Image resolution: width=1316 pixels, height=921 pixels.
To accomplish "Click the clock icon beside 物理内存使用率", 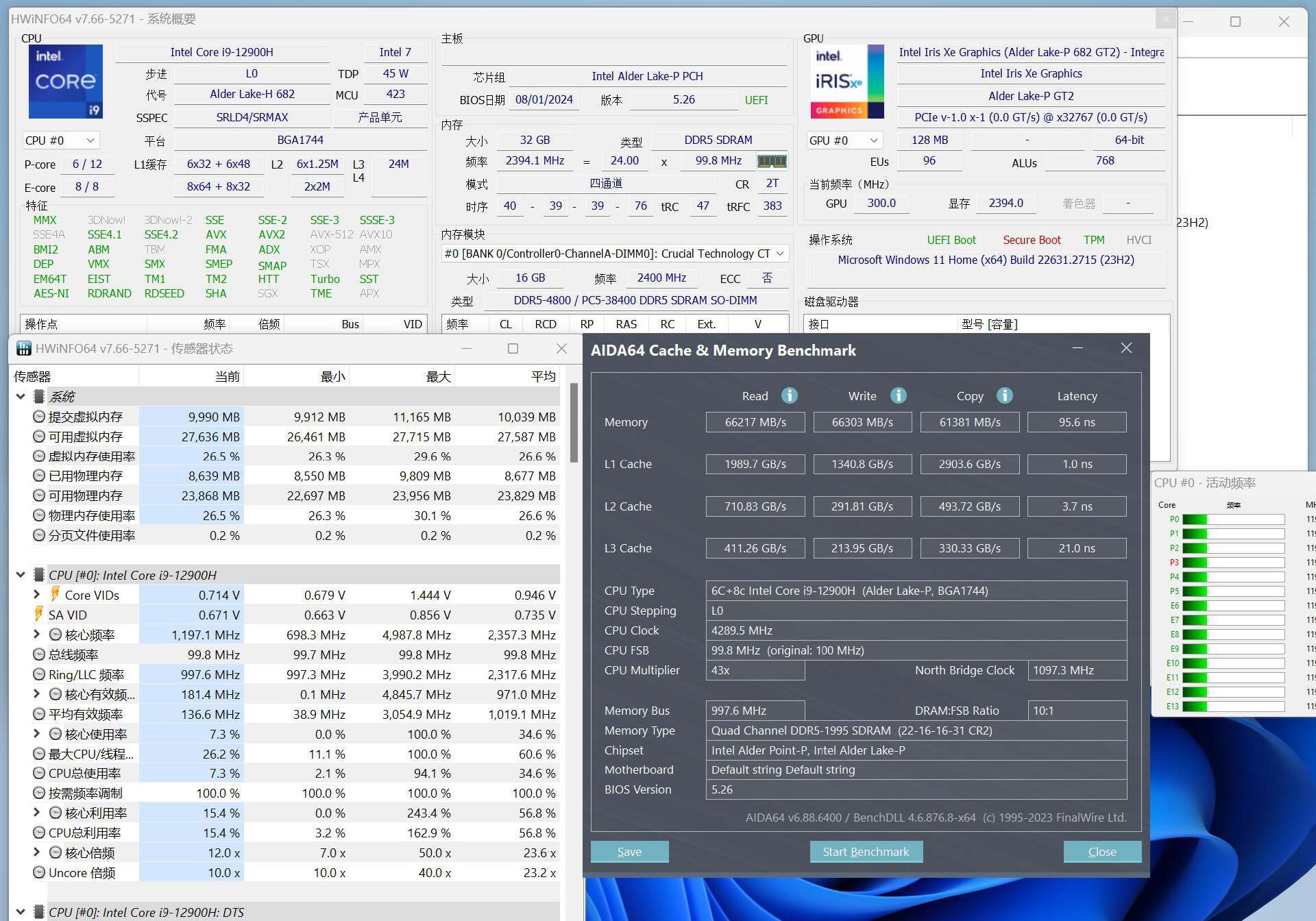I will (39, 515).
